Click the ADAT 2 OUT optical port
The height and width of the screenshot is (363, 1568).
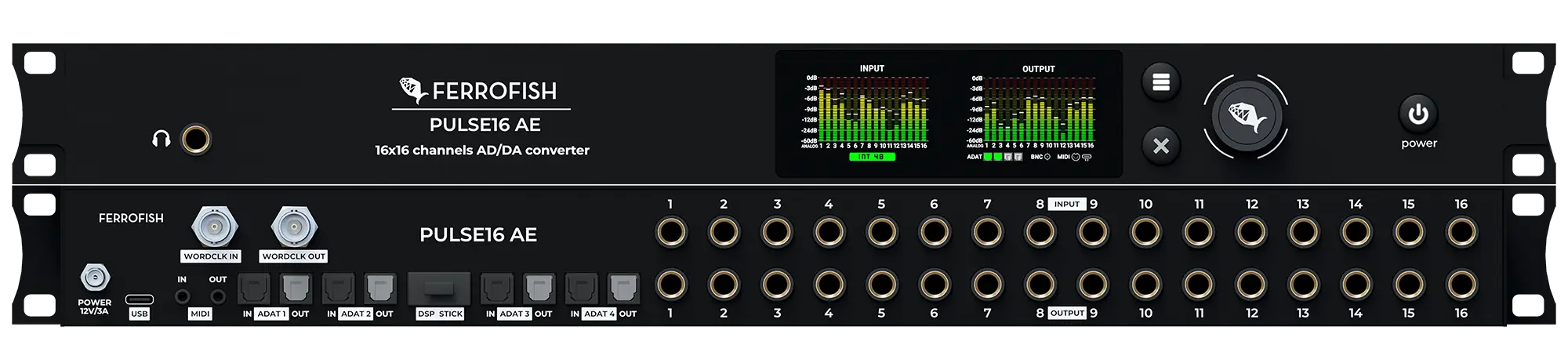coord(380,289)
